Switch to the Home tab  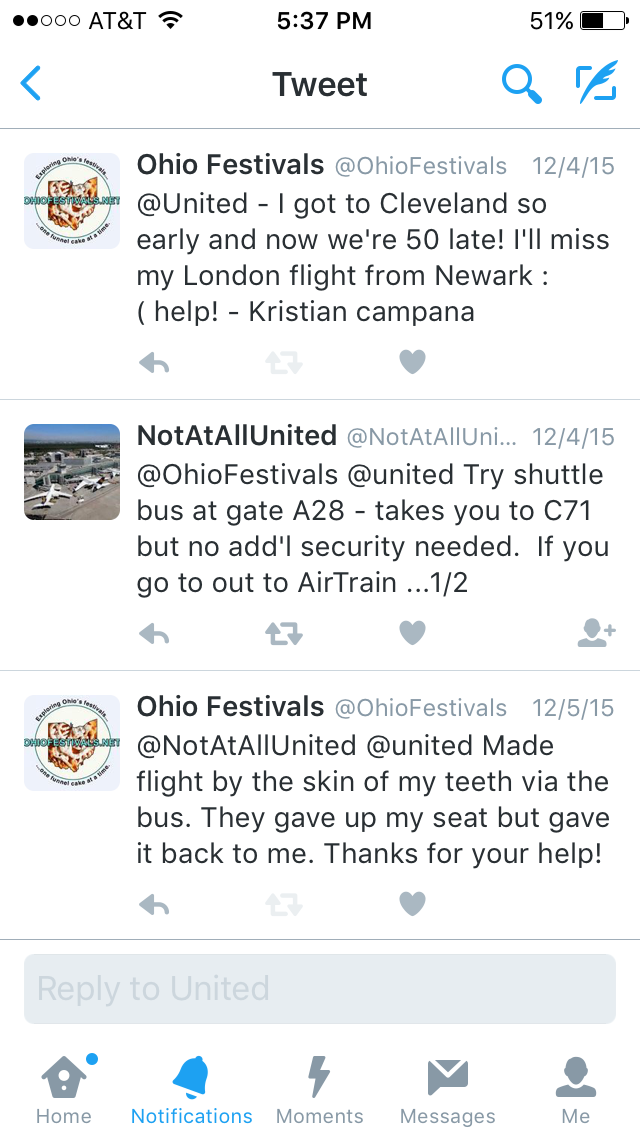coord(64,1088)
